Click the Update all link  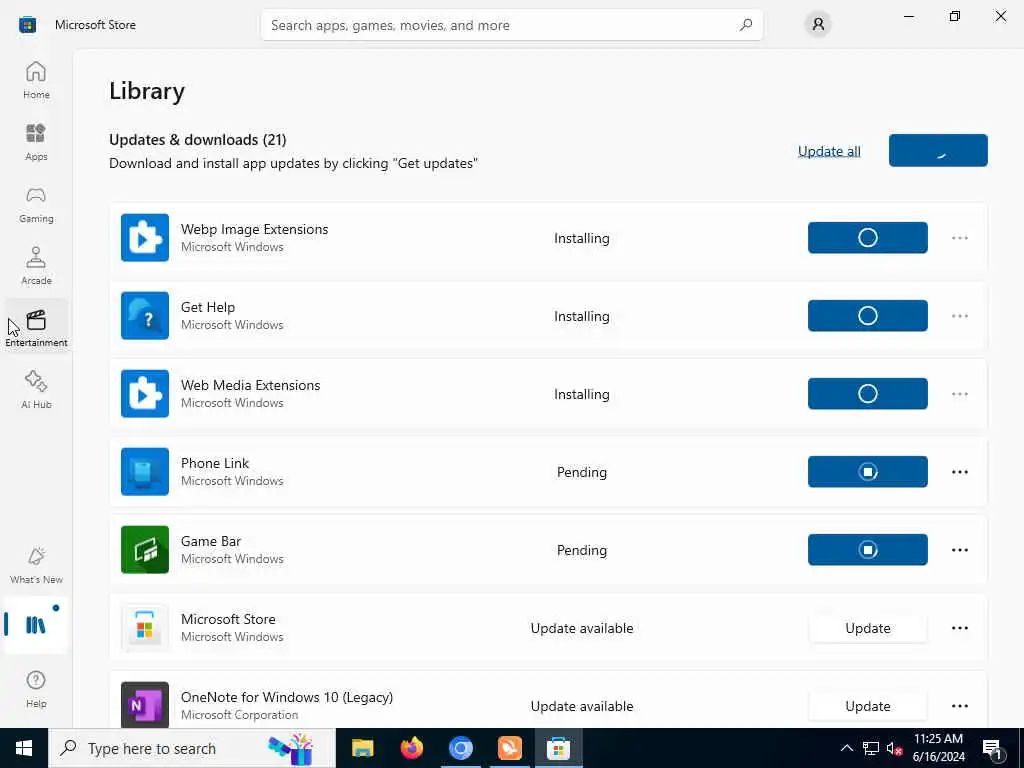[829, 151]
